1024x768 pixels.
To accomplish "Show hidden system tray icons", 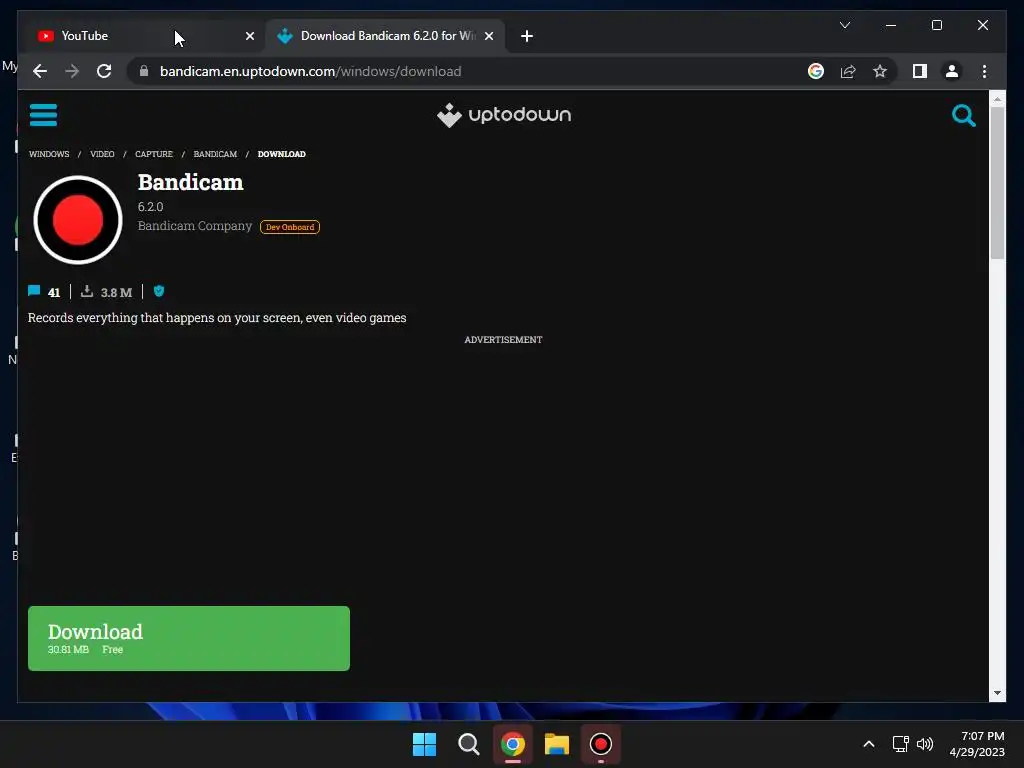I will click(869, 744).
